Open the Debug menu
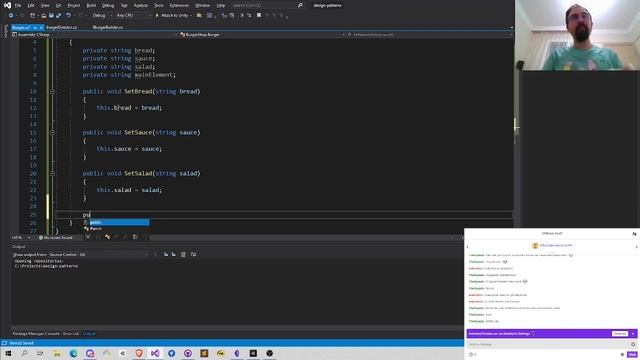The height and width of the screenshot is (360, 640). click(x=108, y=5)
